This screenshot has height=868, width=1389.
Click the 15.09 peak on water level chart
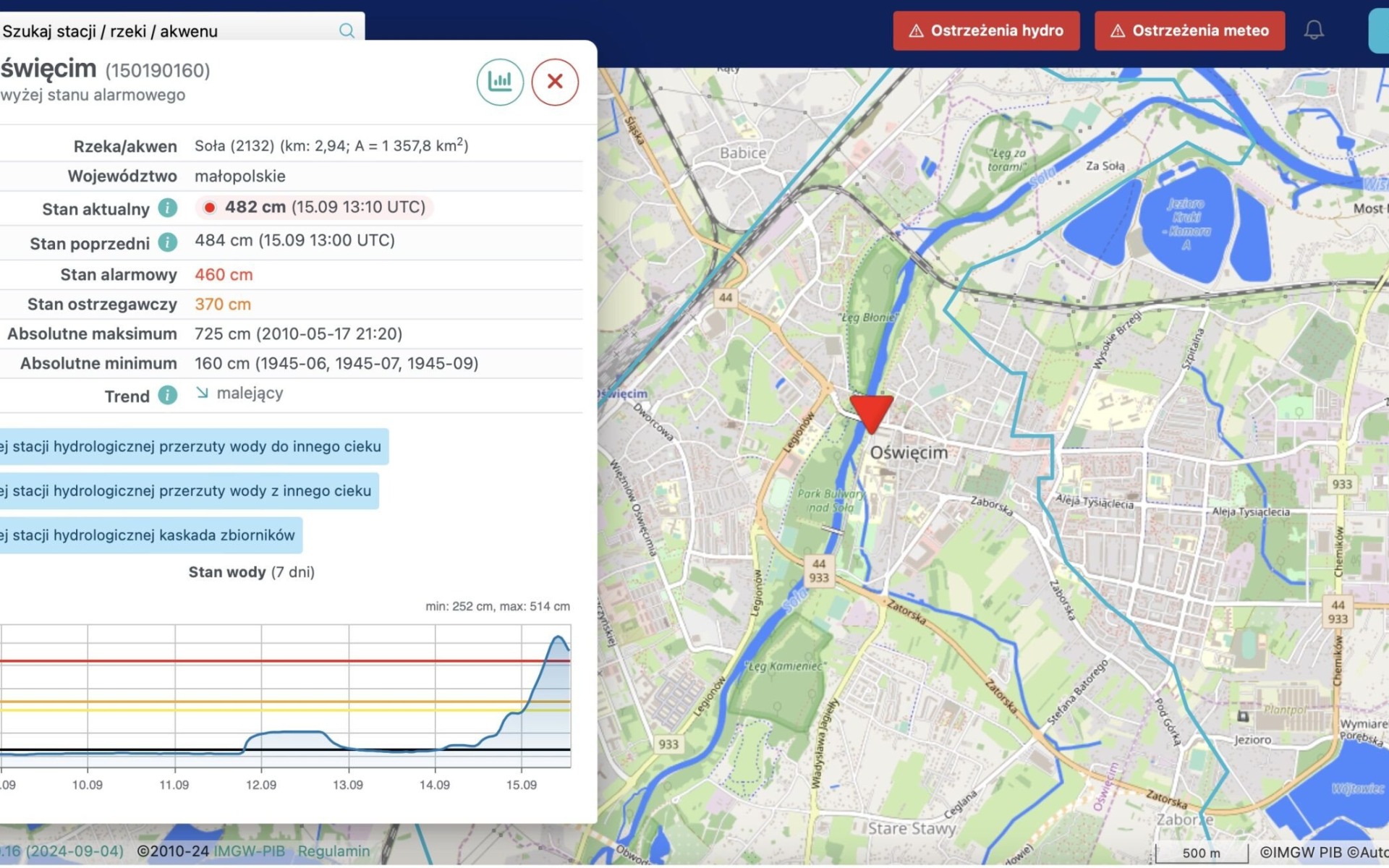(558, 637)
